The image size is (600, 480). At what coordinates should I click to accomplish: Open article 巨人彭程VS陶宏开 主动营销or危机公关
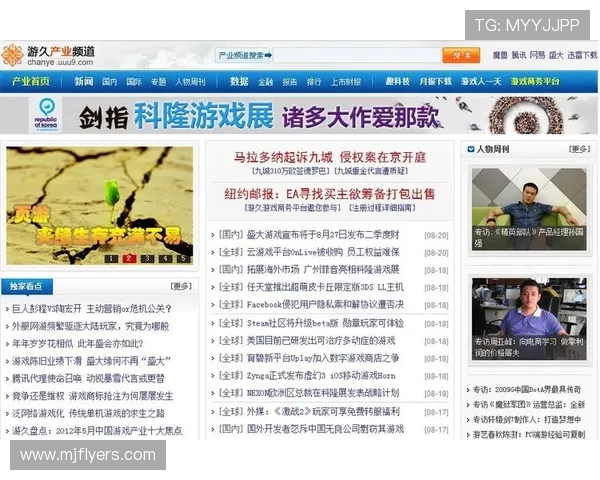click(x=92, y=309)
